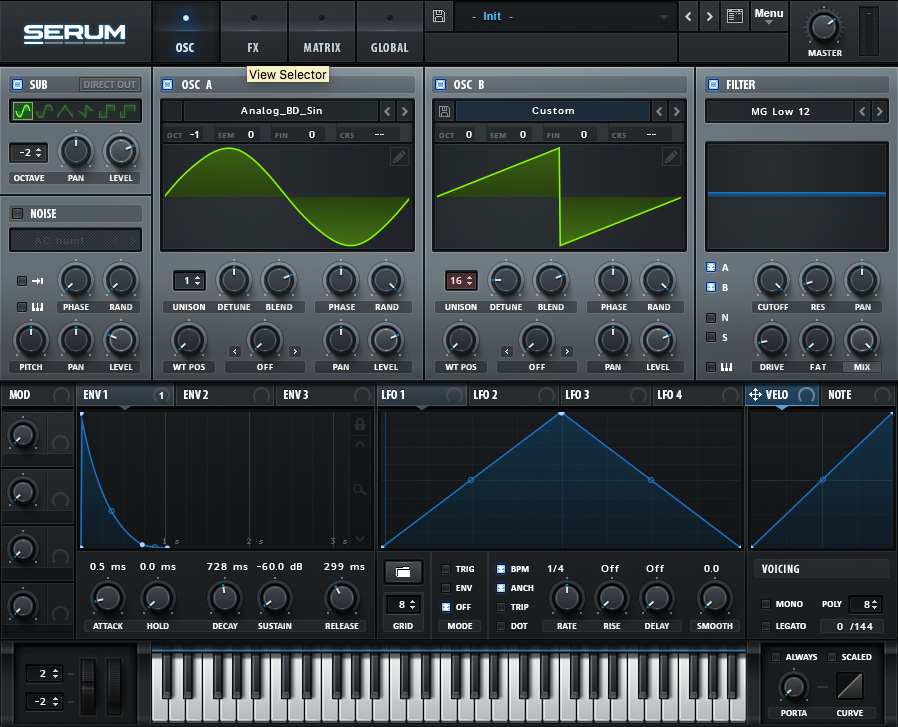898x727 pixels.
Task: Click the VELO drag-assign cross icon
Action: [755, 395]
